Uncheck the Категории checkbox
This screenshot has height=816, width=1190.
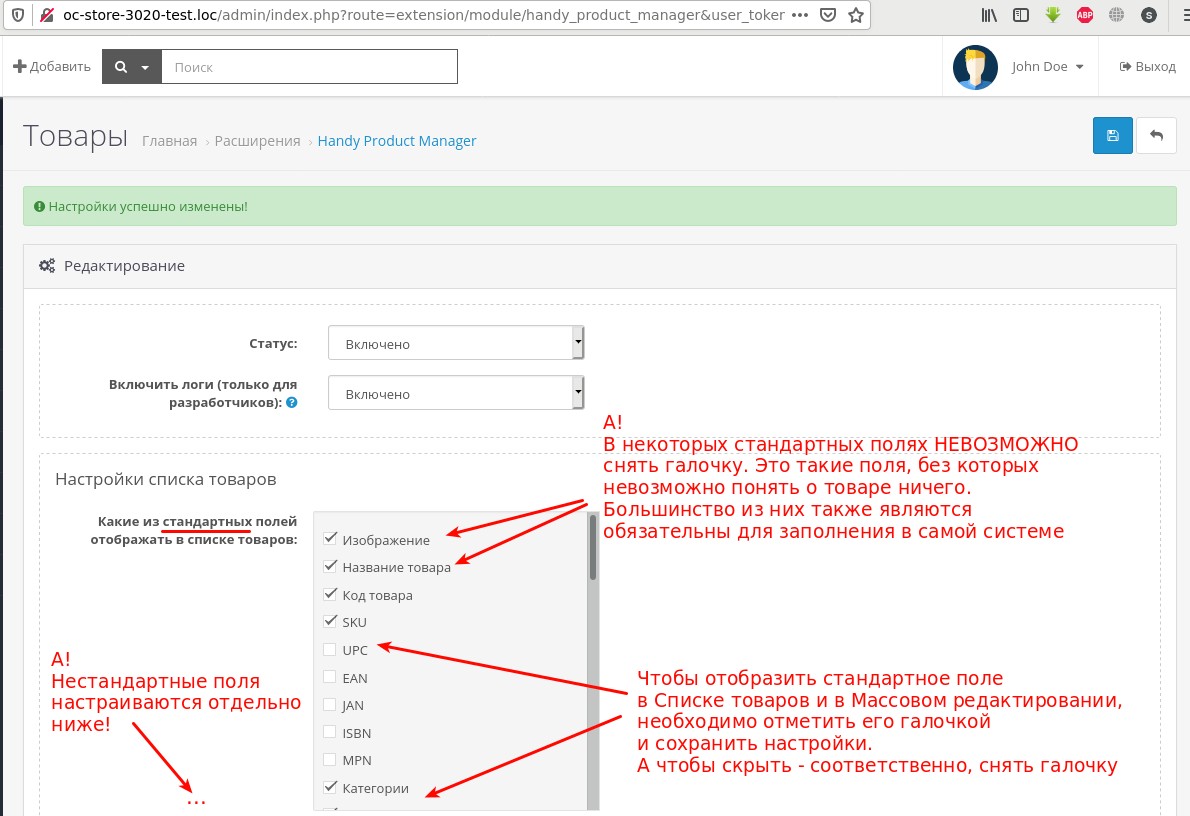(x=331, y=787)
